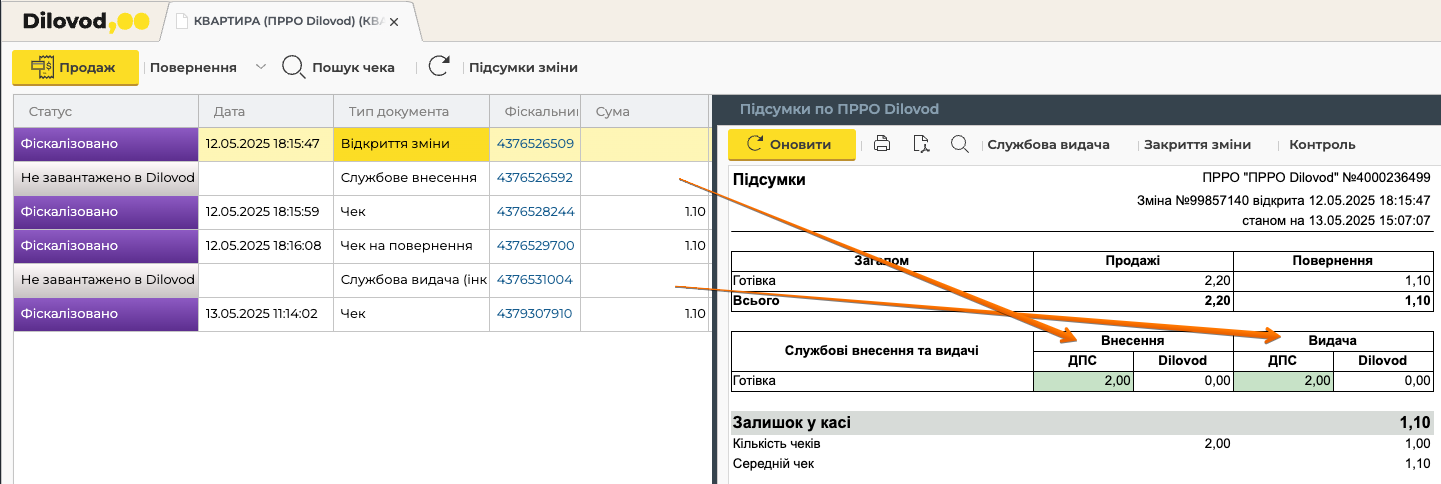The image size is (1441, 484).
Task: Click the yellow Продаж button
Action: coord(75,68)
